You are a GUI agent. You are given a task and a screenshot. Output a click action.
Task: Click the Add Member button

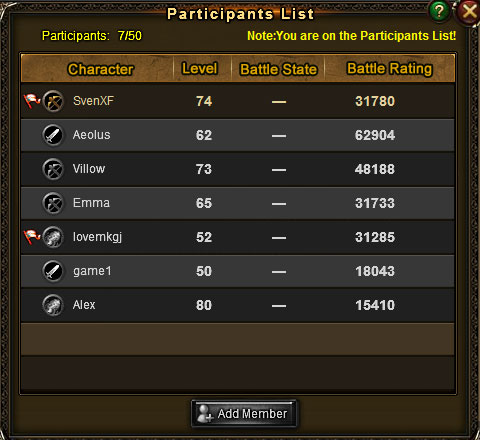243,414
